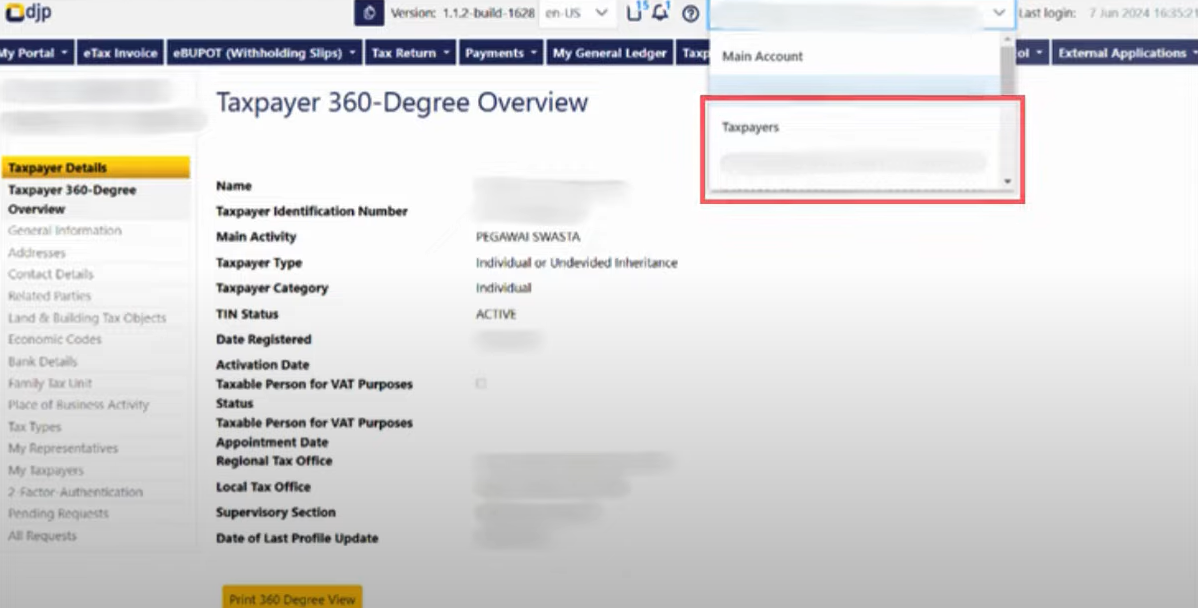Viewport: 1198px width, 608px height.
Task: Click the ACTIVE TIN status value
Action: pos(496,314)
